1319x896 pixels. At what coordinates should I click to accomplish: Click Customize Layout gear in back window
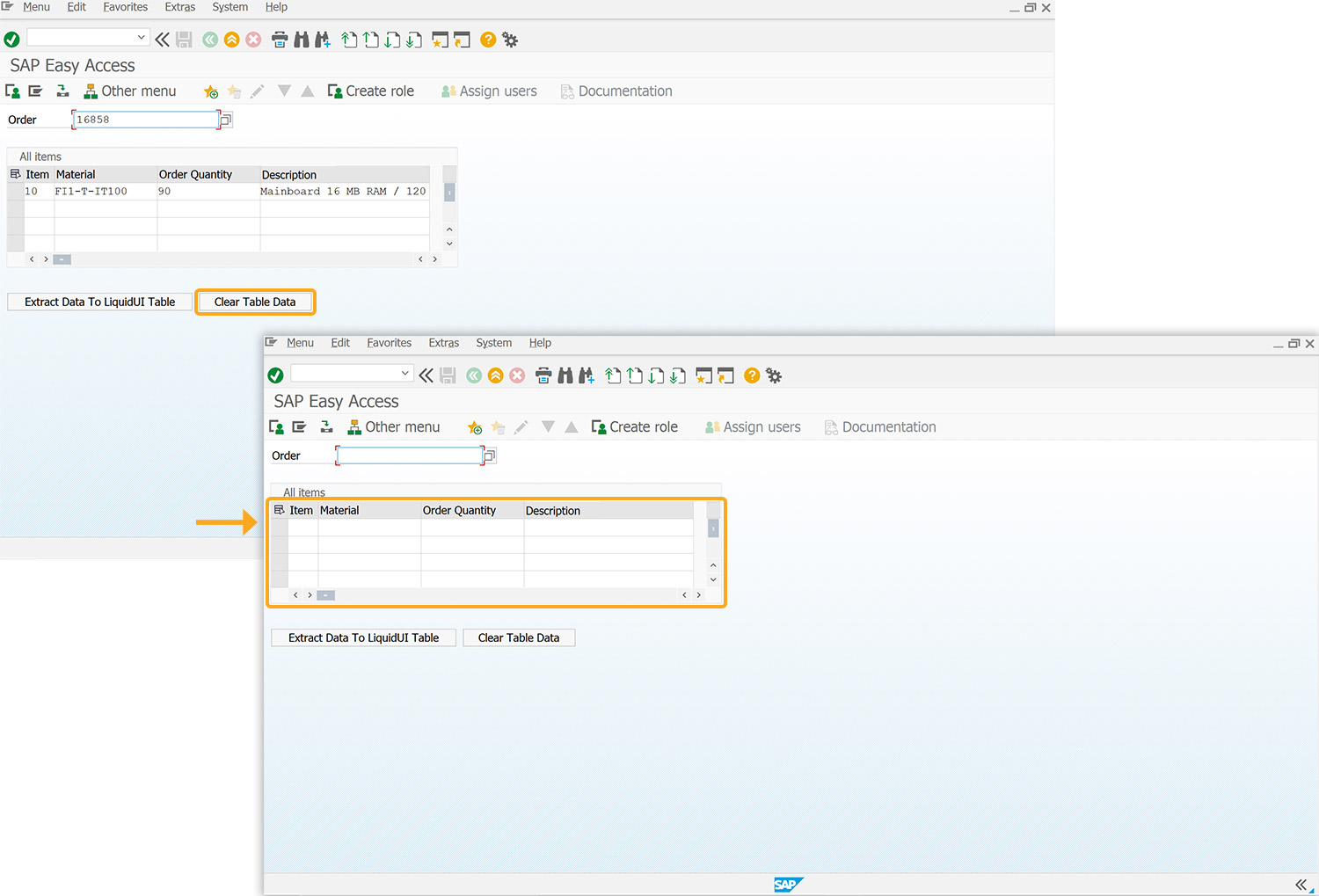tap(510, 40)
